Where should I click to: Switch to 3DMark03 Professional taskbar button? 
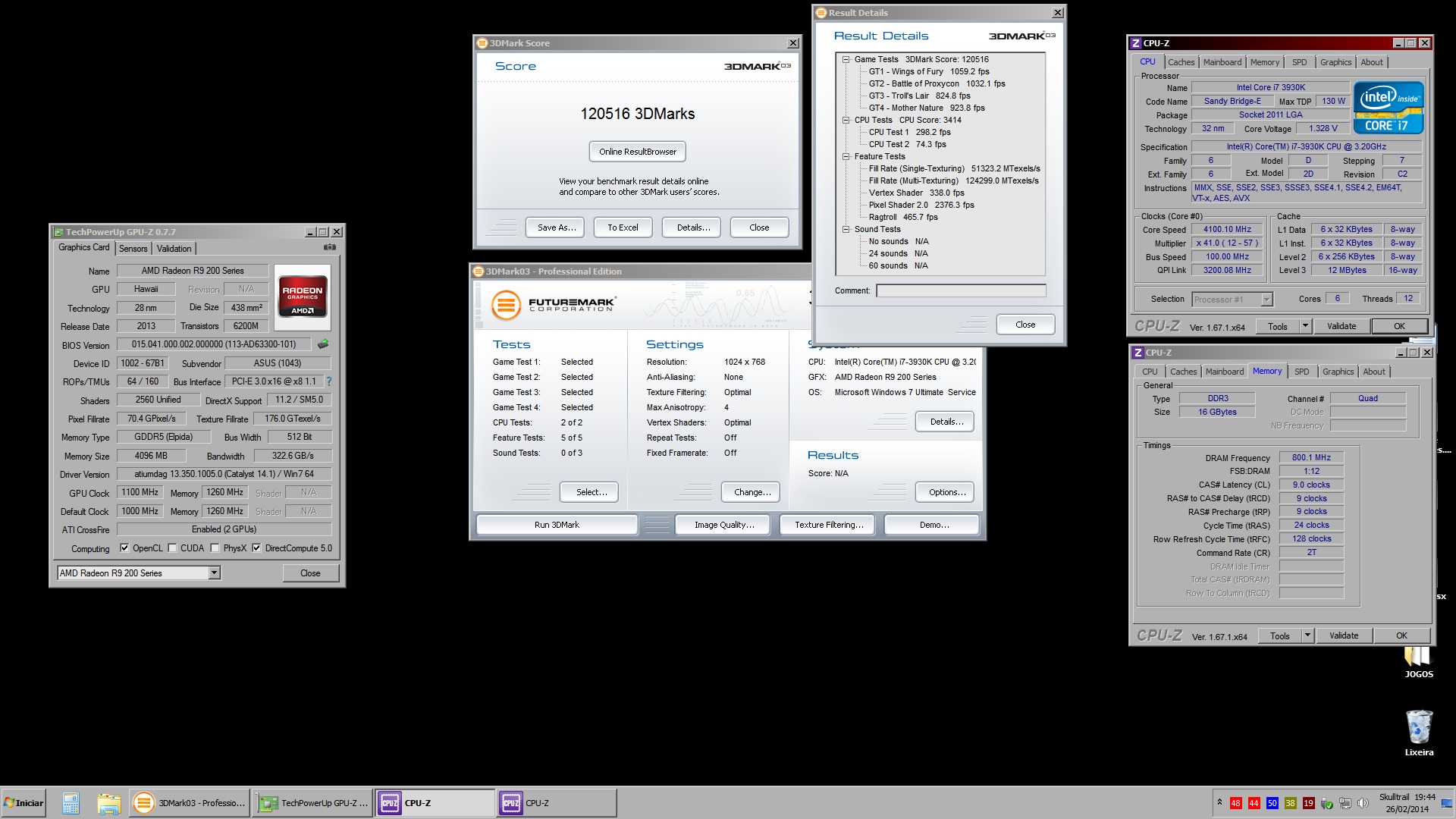tap(188, 803)
